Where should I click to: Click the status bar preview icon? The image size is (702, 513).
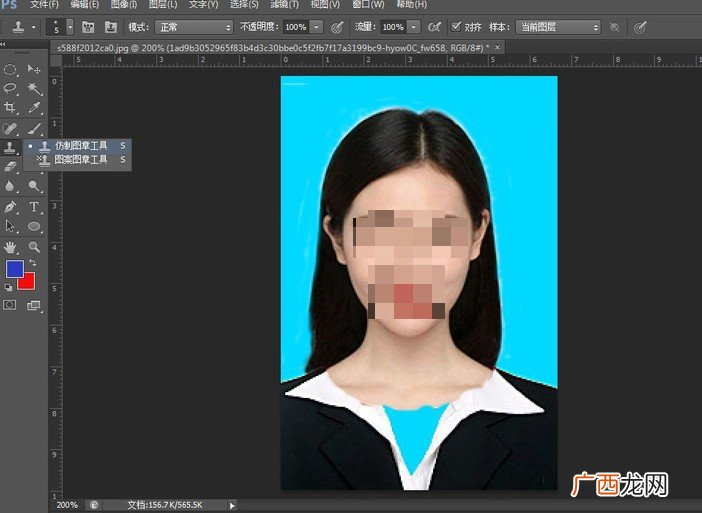(94, 505)
